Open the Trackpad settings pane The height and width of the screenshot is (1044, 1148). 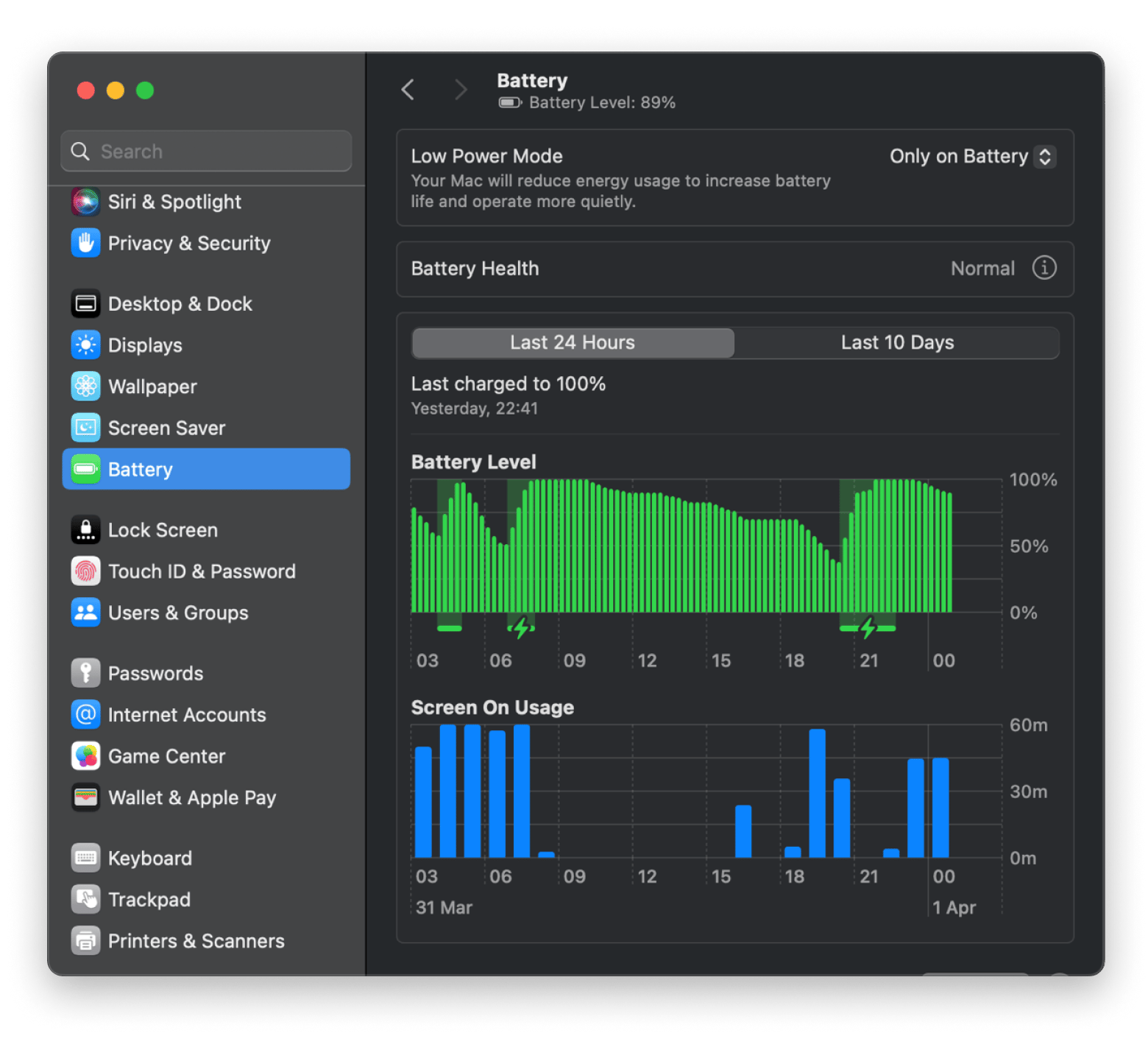tap(149, 899)
